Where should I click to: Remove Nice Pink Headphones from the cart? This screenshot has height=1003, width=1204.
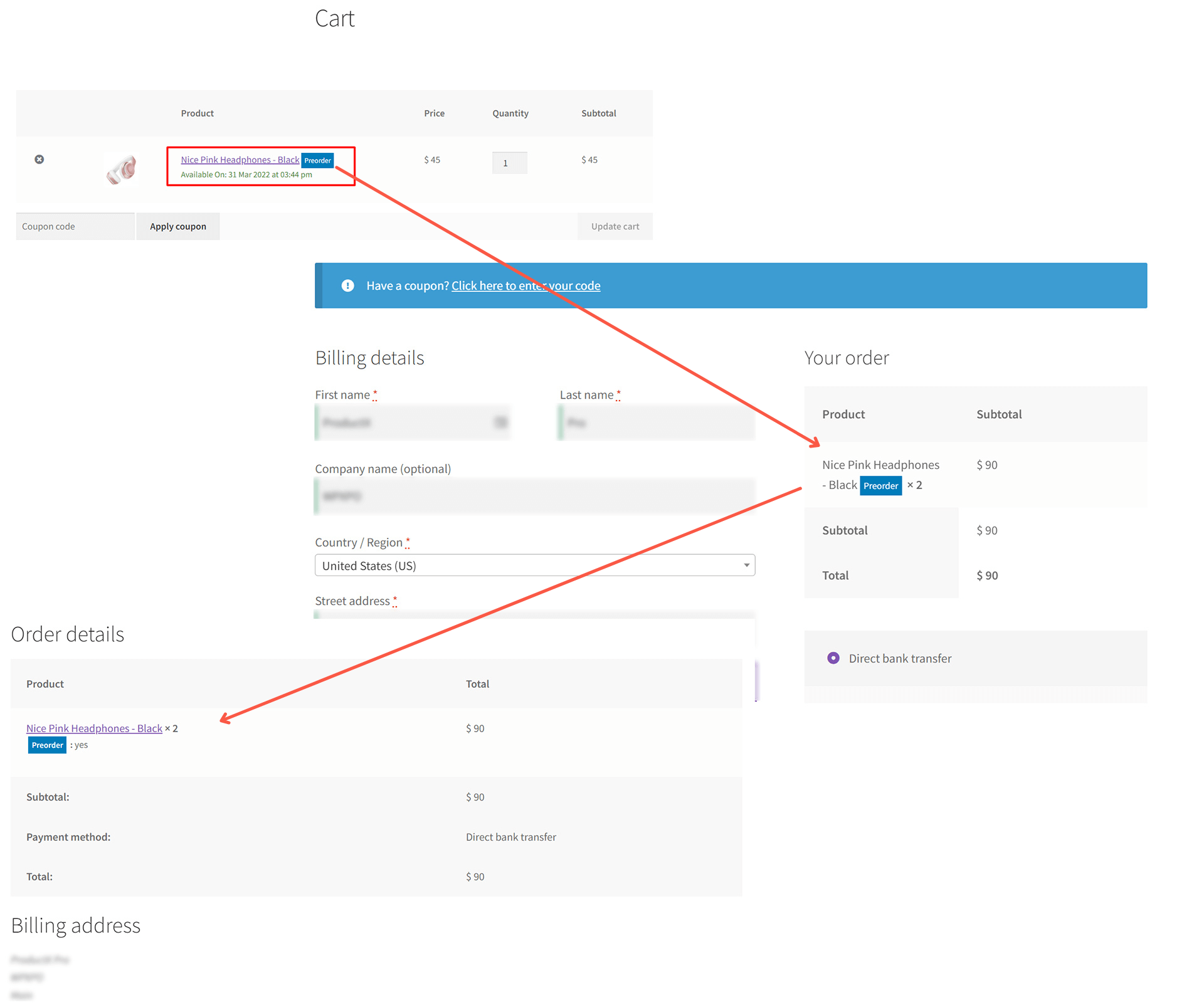click(x=40, y=159)
